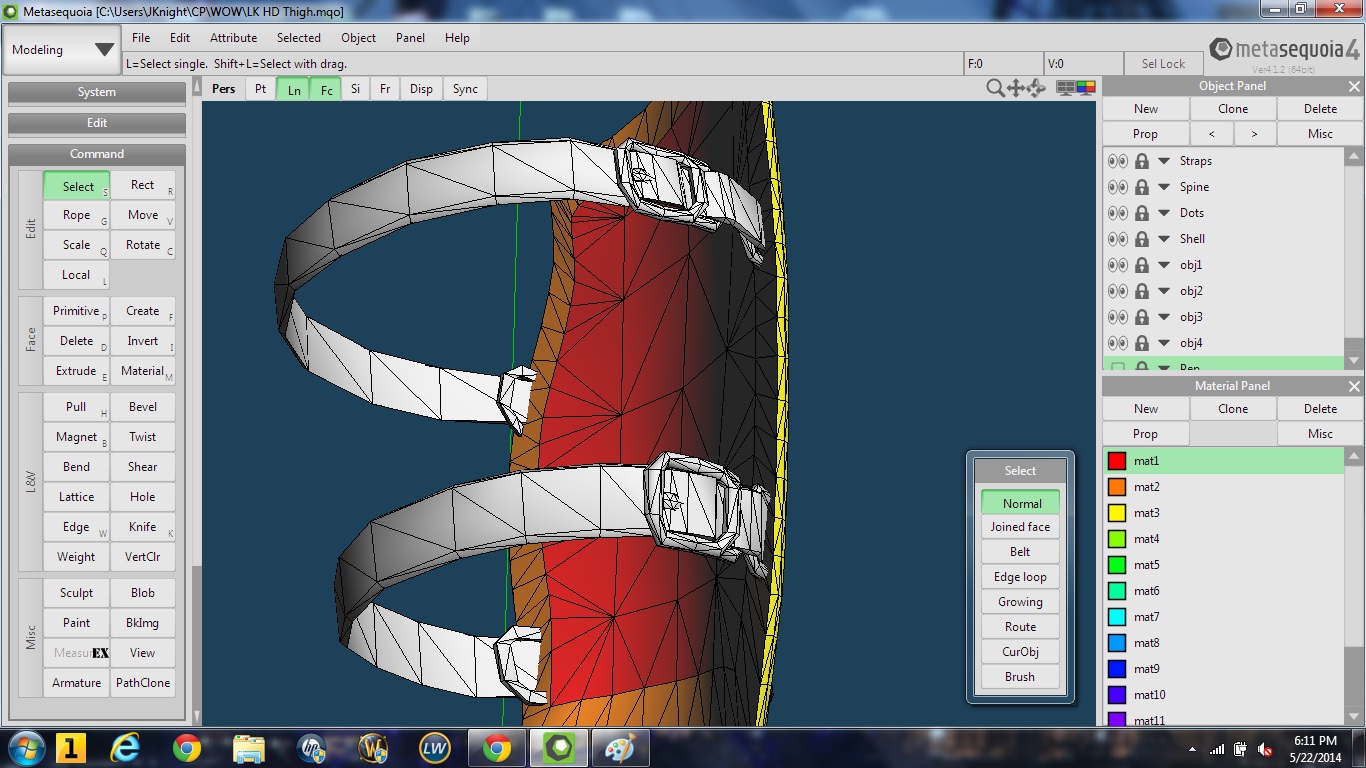
Task: Open the LightWave LW taskbar icon
Action: pyautogui.click(x=434, y=747)
